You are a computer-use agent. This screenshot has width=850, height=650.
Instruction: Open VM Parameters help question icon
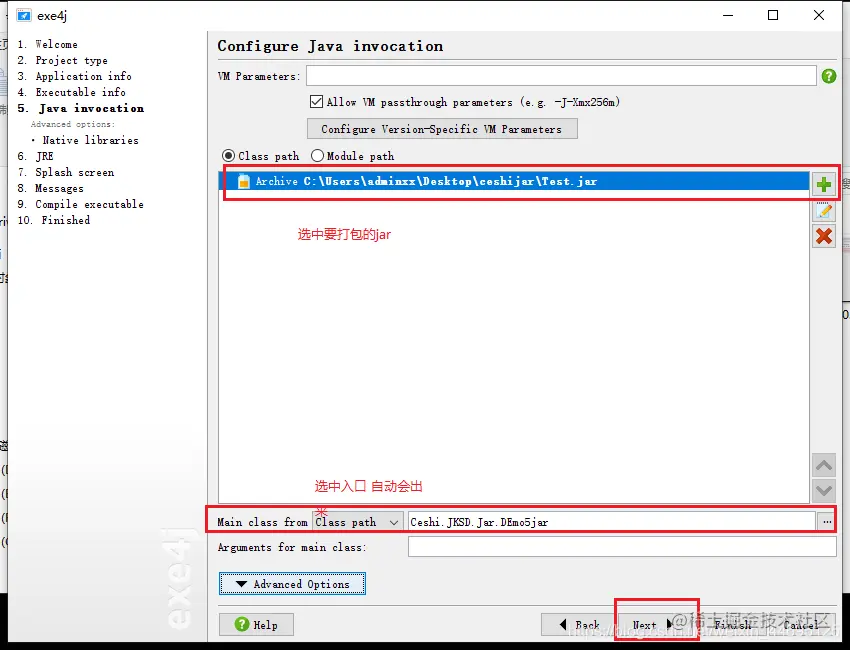coord(828,76)
